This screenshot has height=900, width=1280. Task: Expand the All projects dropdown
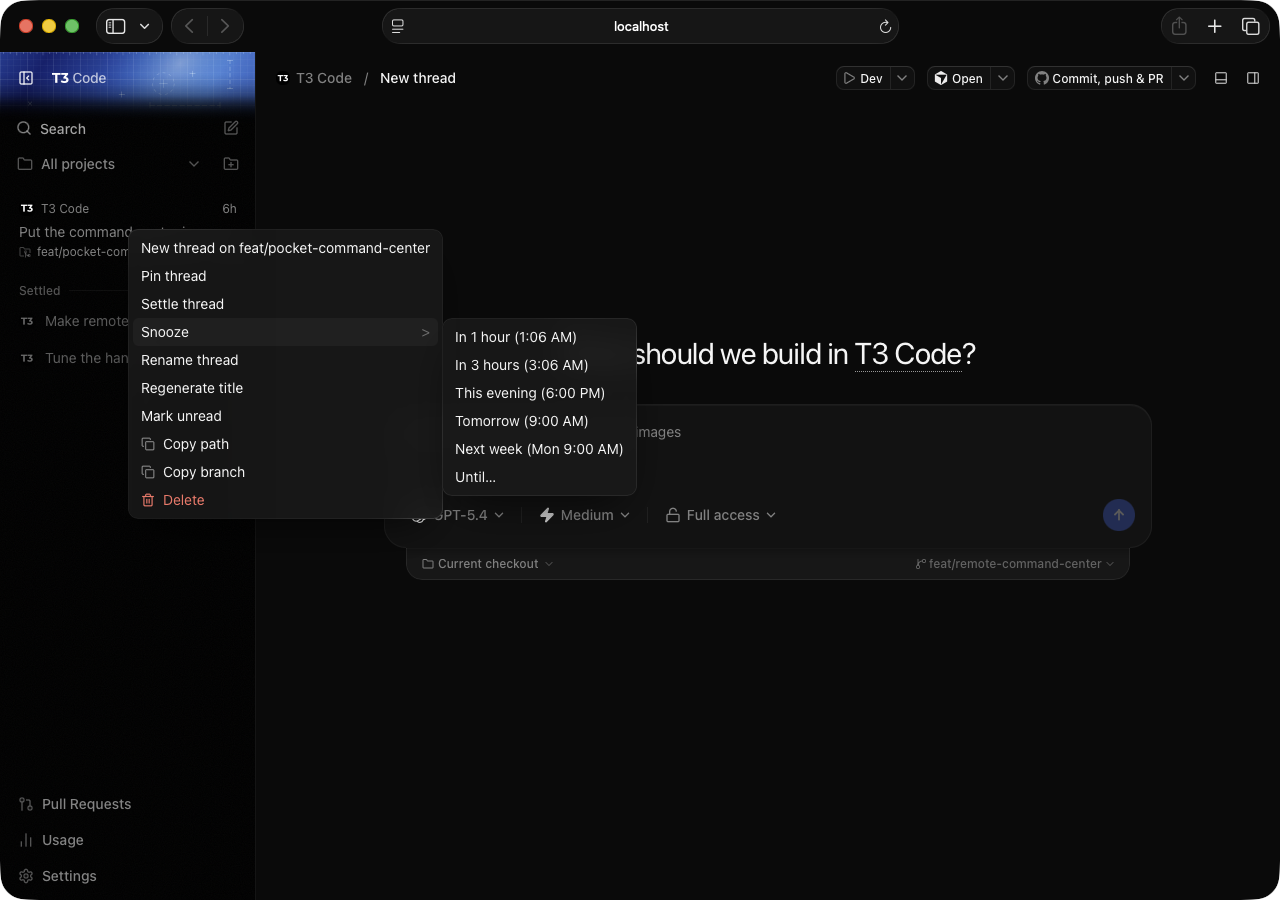pos(194,164)
